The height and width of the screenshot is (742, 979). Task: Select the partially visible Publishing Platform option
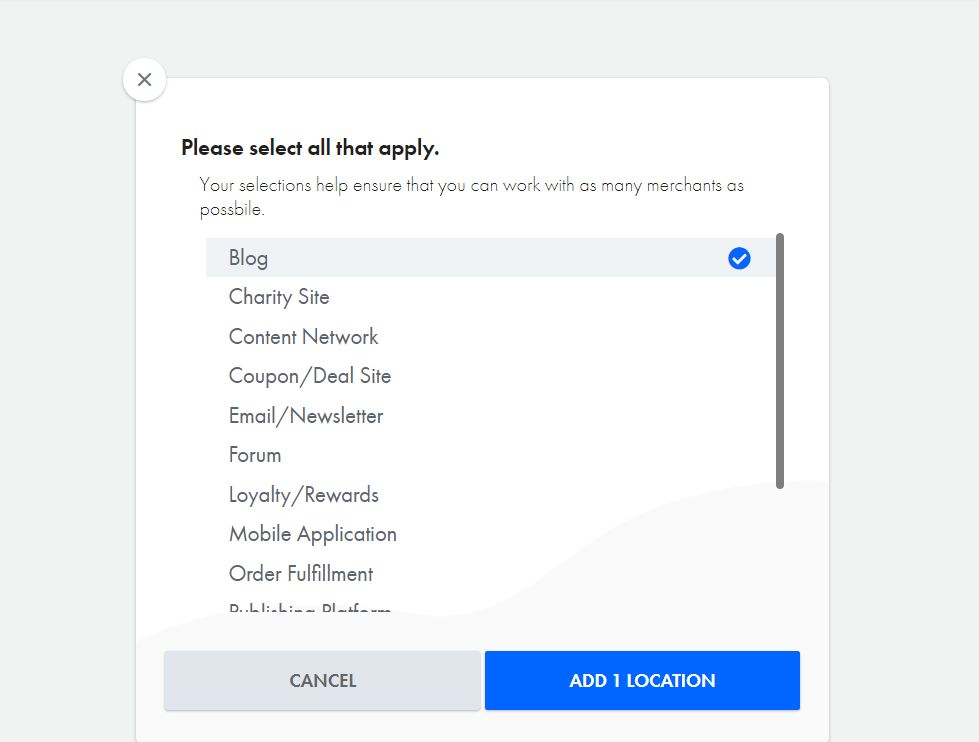pos(310,609)
